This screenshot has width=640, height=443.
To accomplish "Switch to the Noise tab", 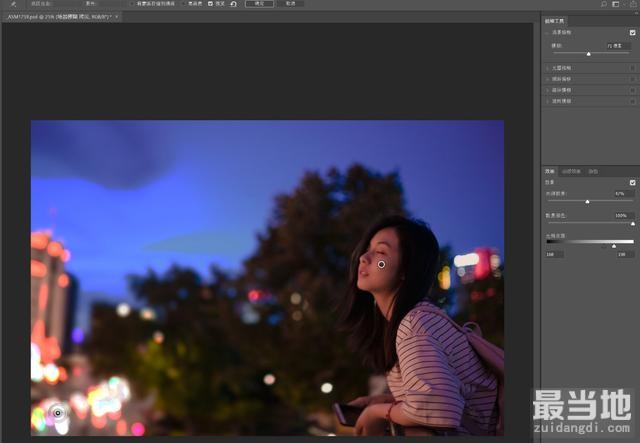I will (593, 171).
